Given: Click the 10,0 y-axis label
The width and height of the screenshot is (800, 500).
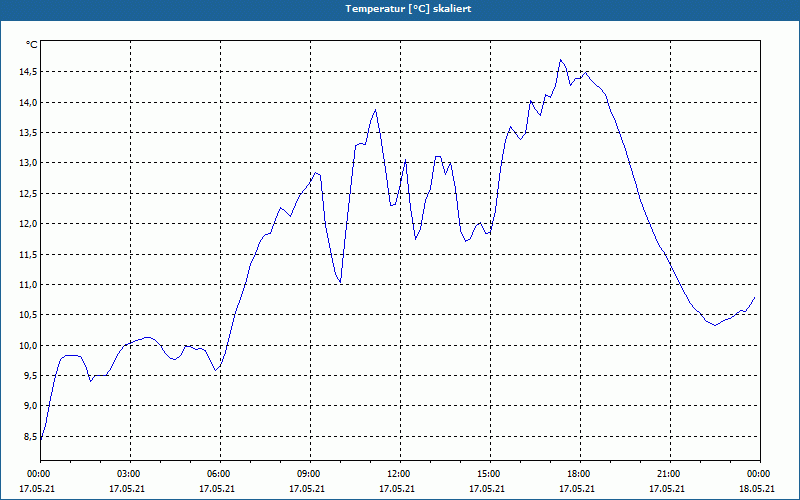Looking at the screenshot, I should click(28, 345).
